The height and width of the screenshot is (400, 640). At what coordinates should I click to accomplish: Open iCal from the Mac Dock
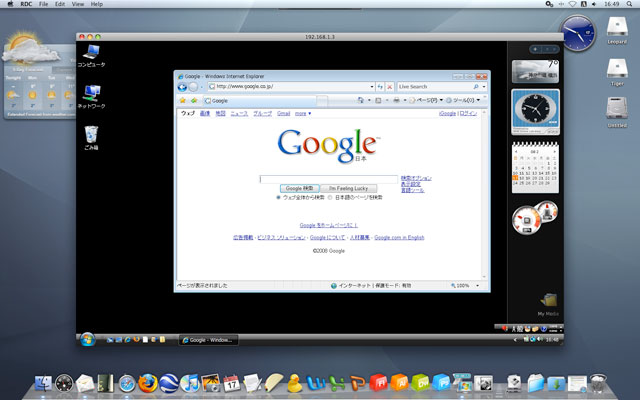coord(231,384)
